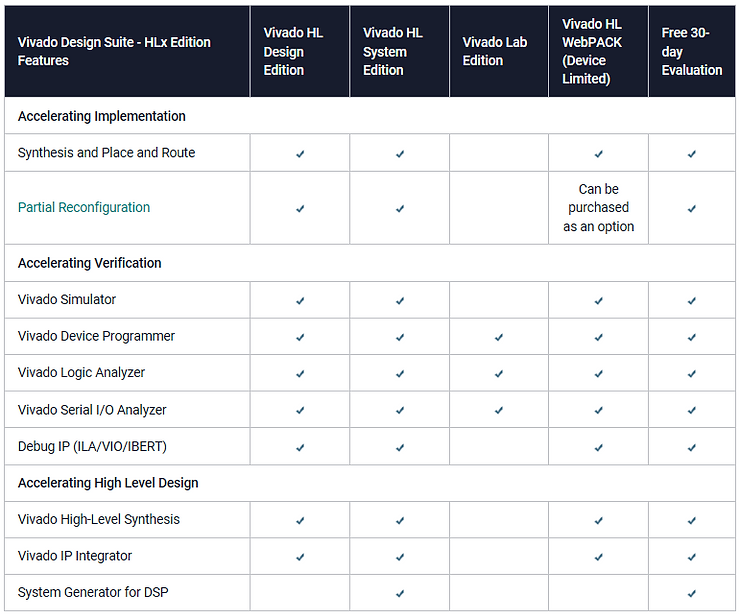Image resolution: width=740 pixels, height=616 pixels.
Task: Click the 'Can be purchased as an option' text
Action: coord(599,208)
